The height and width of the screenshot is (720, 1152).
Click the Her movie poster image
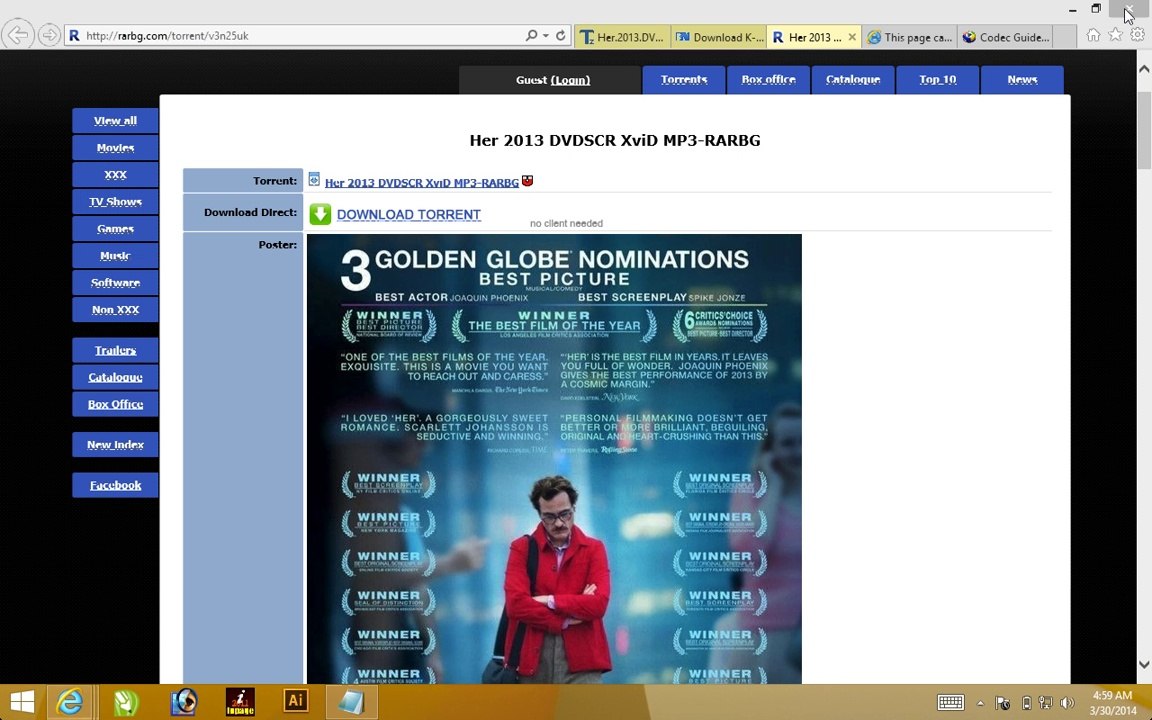click(554, 459)
